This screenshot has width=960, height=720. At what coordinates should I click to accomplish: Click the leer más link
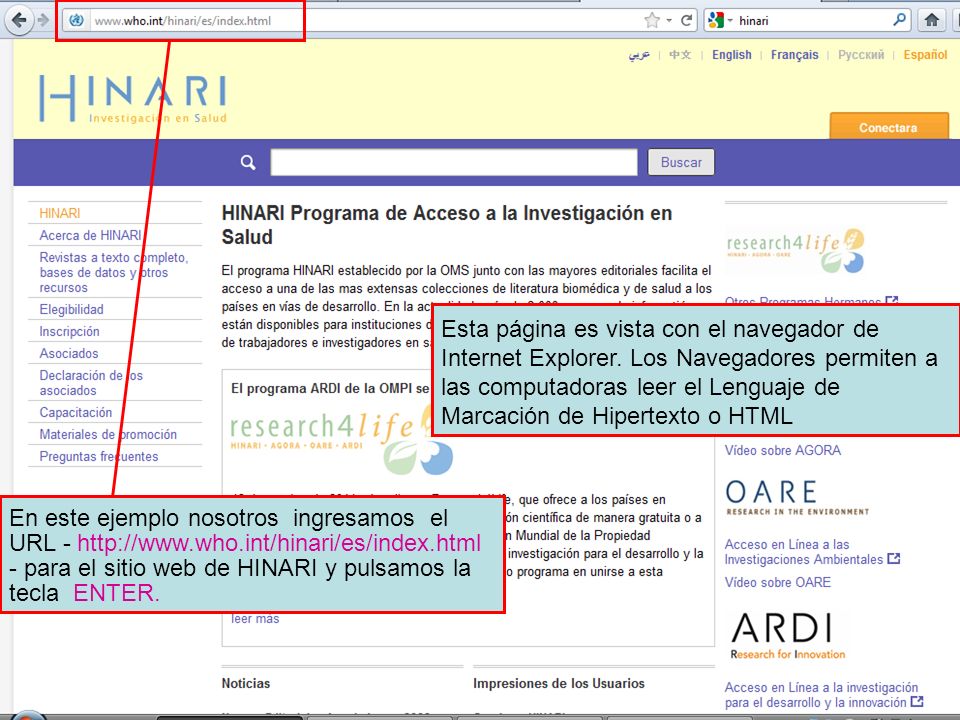click(x=255, y=619)
